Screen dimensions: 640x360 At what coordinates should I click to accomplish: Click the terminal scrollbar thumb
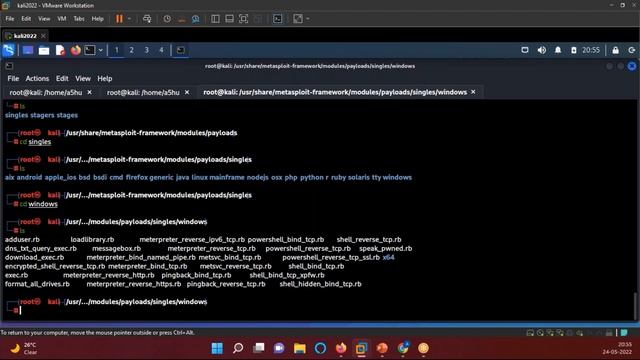[636, 306]
